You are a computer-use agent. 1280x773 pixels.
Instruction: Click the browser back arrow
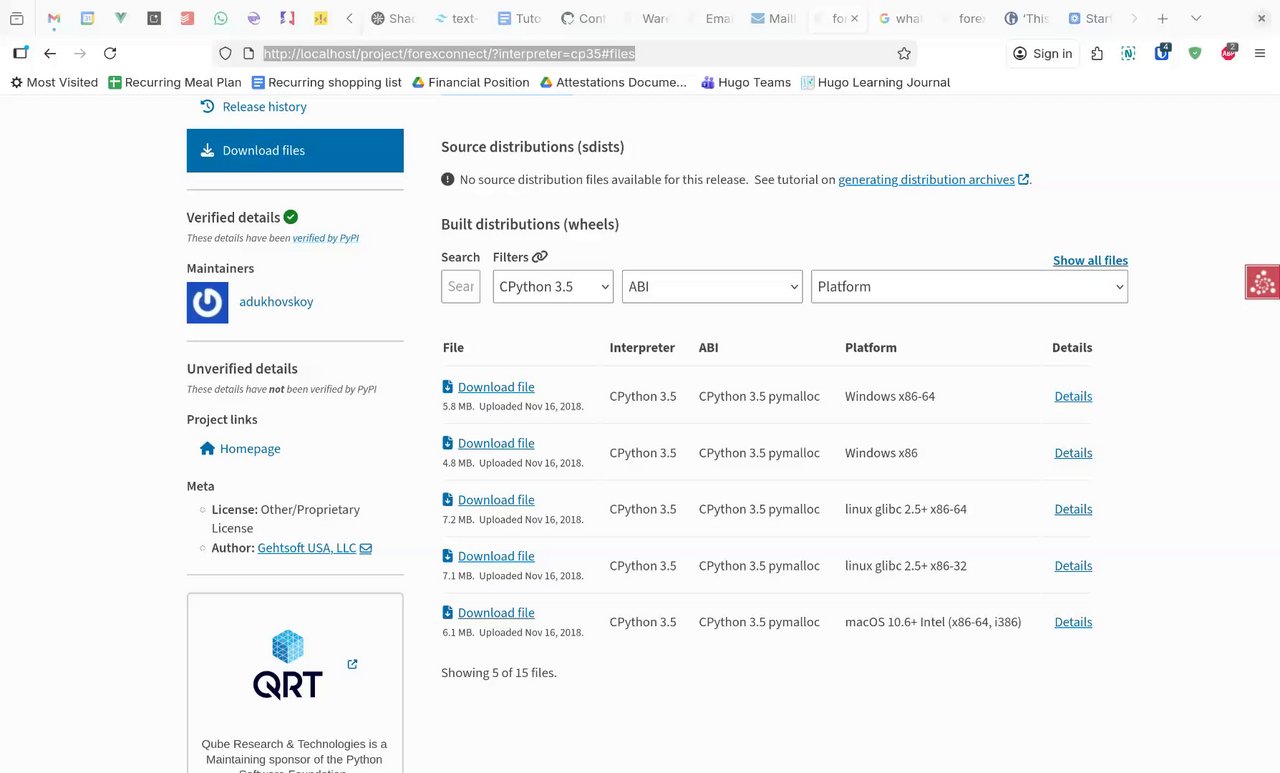coord(50,54)
